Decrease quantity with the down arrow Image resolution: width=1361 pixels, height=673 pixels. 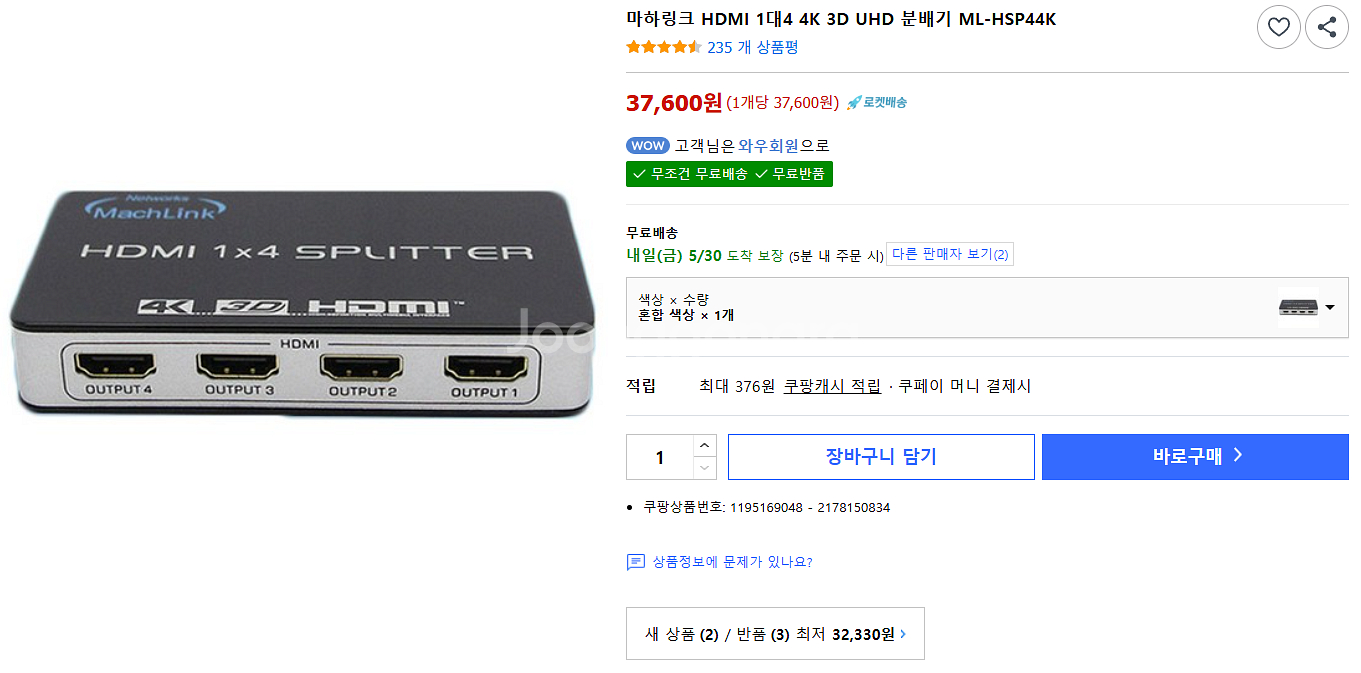(705, 468)
